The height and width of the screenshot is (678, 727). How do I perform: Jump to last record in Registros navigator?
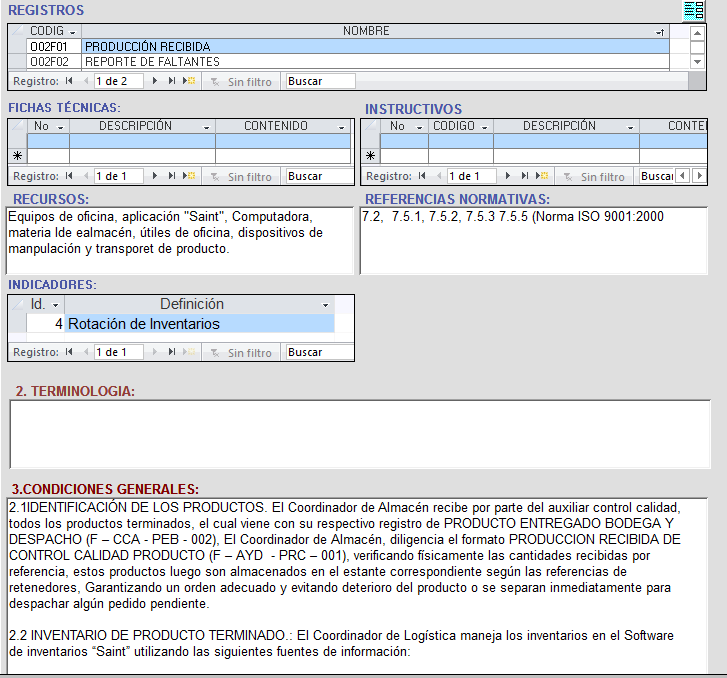172,81
